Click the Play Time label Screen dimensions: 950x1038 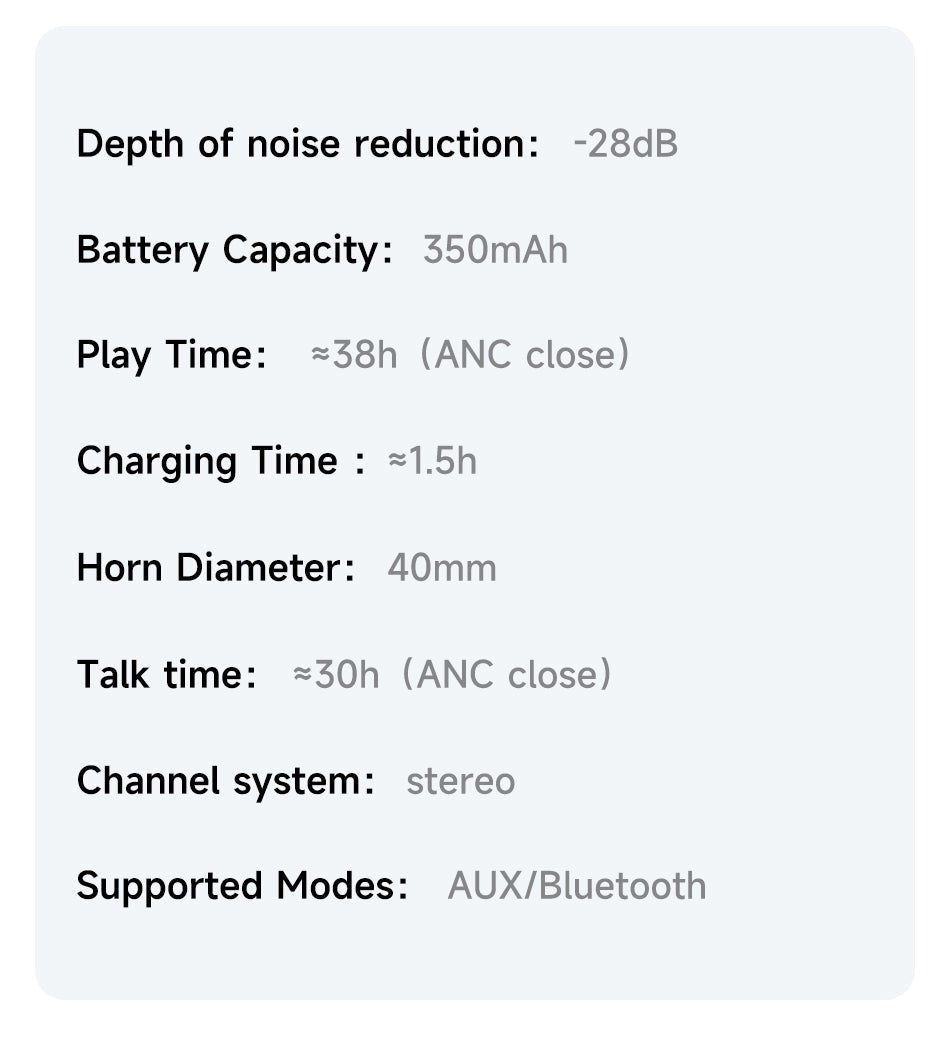[171, 355]
